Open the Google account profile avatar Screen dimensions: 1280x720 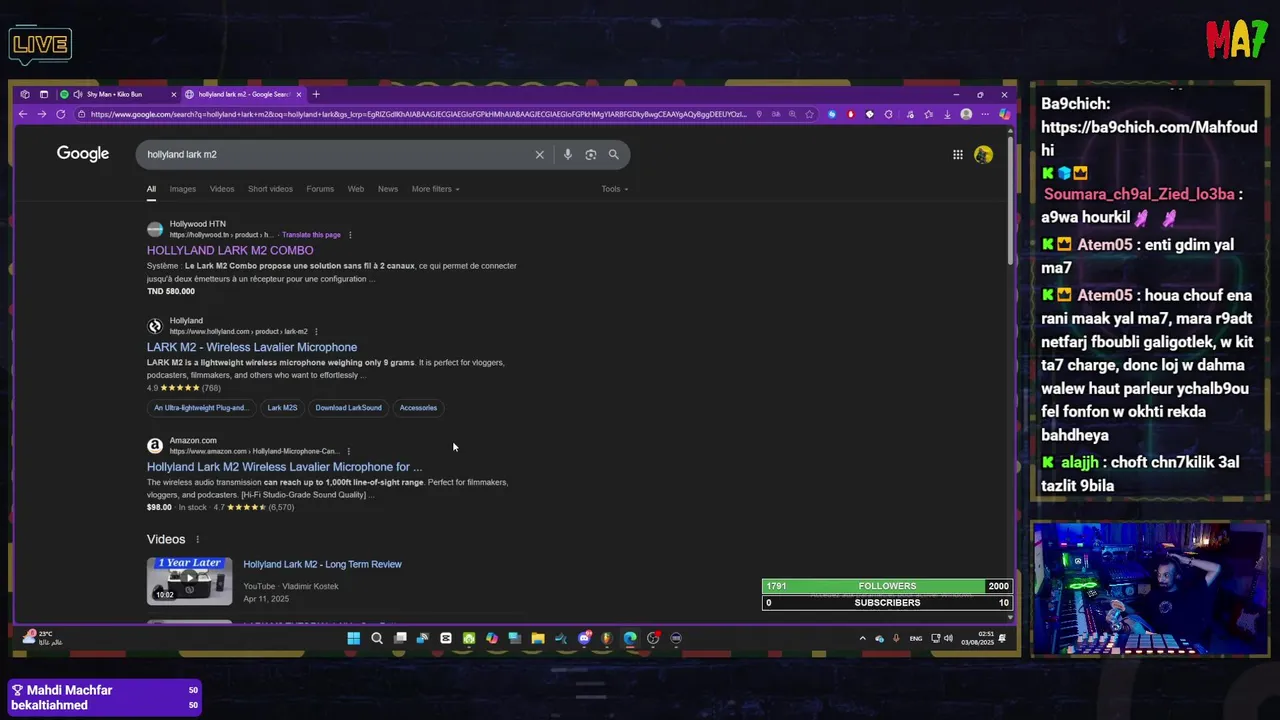[983, 154]
